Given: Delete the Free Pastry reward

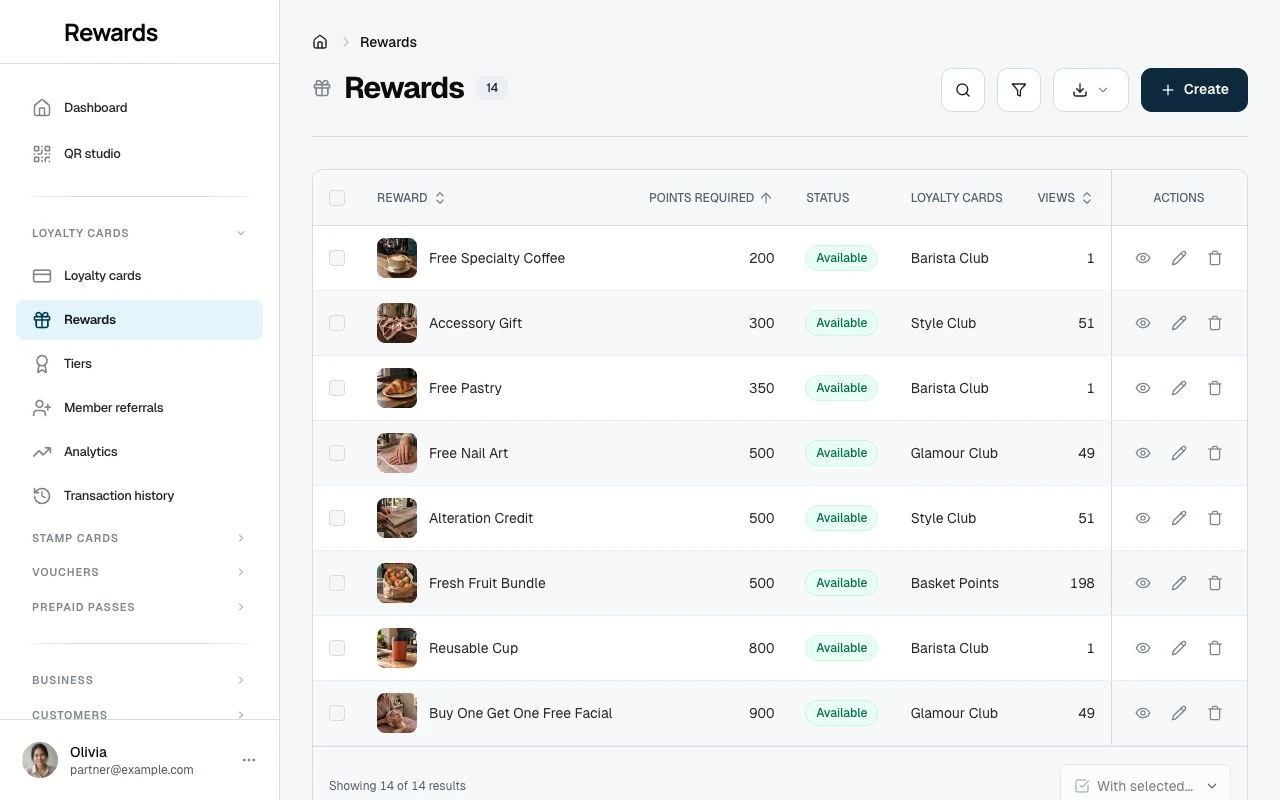Looking at the screenshot, I should 1215,388.
